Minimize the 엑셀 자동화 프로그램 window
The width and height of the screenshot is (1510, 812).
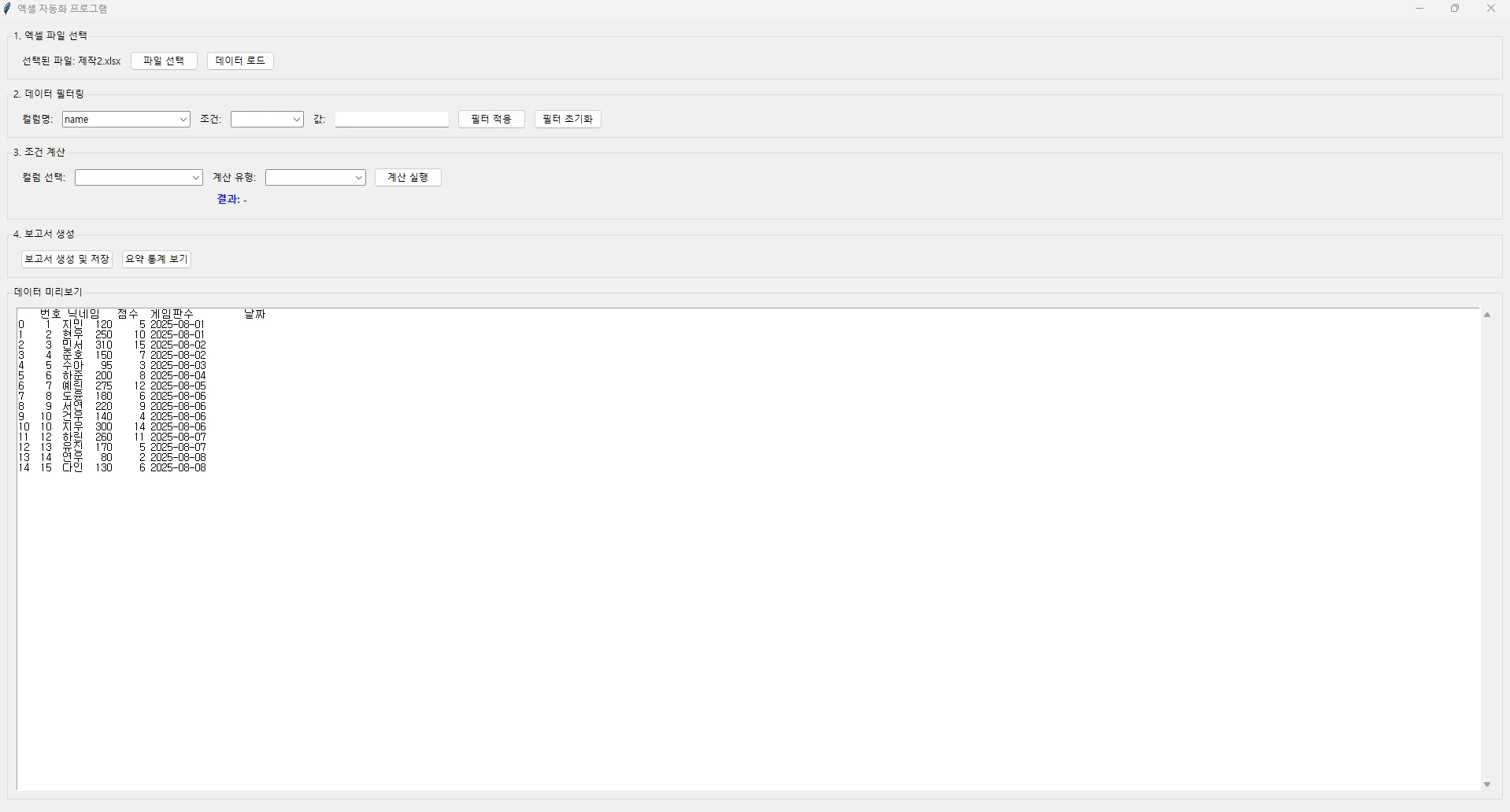[1419, 9]
